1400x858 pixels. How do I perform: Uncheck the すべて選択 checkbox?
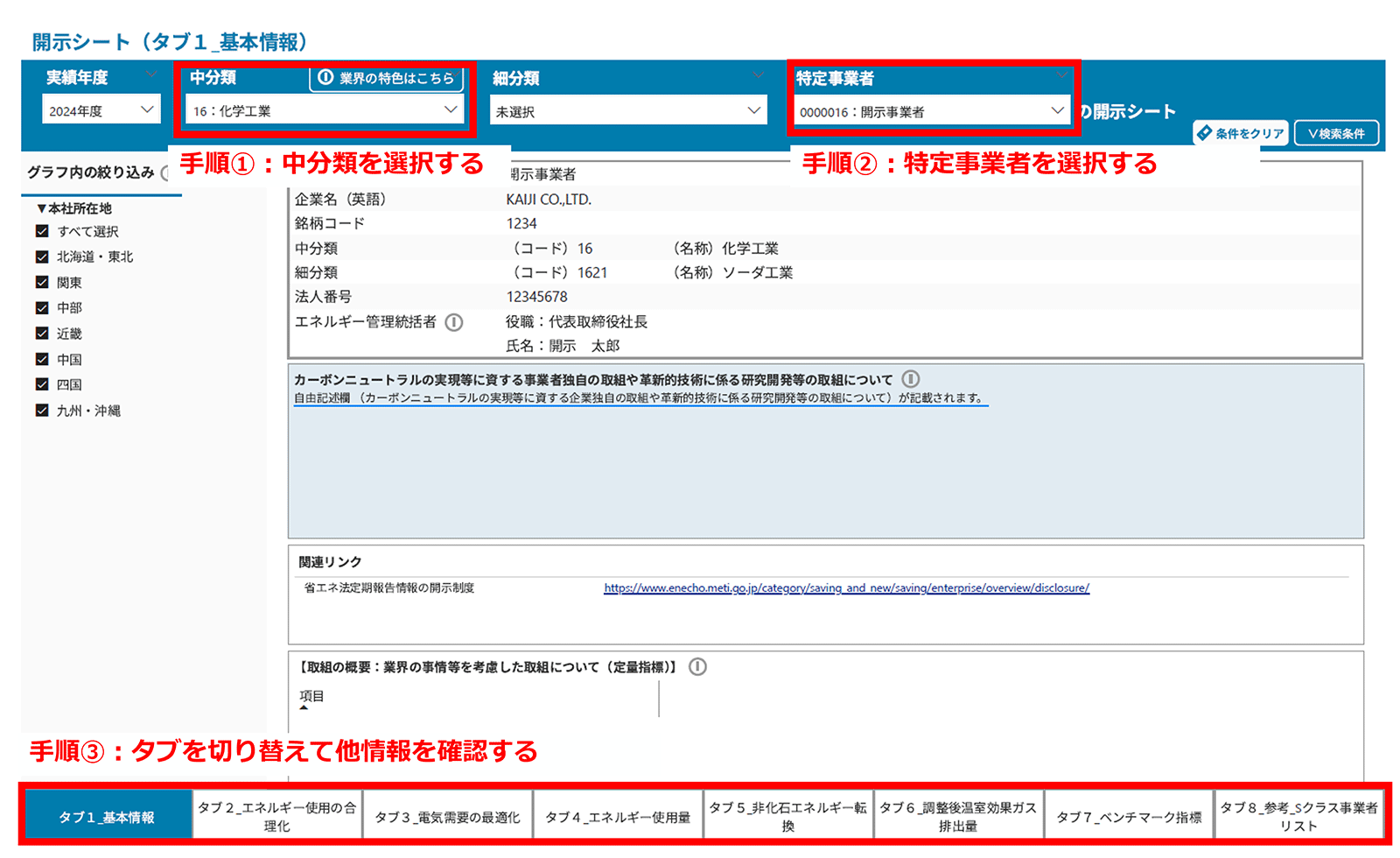(42, 231)
